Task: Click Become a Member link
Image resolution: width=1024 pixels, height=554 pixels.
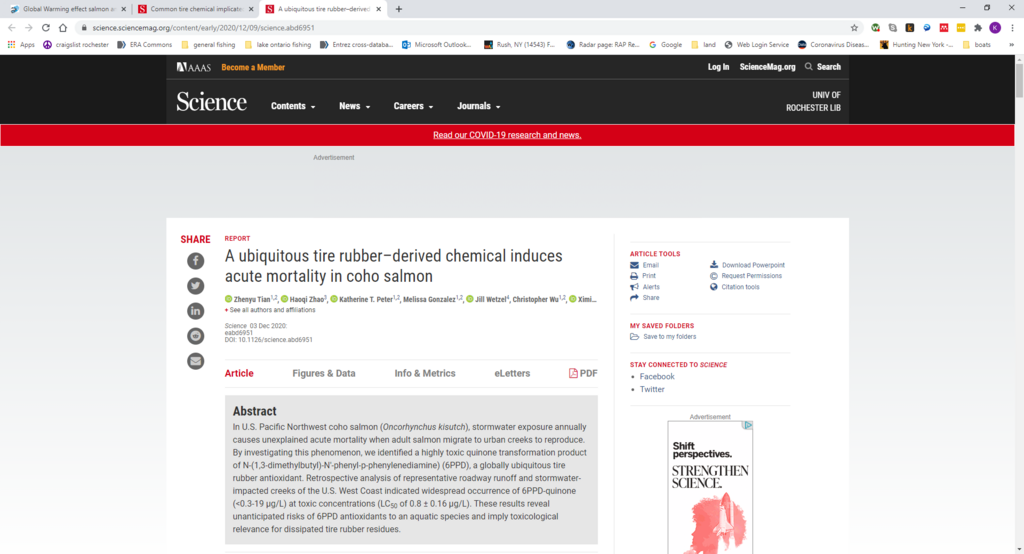Action: pos(253,67)
